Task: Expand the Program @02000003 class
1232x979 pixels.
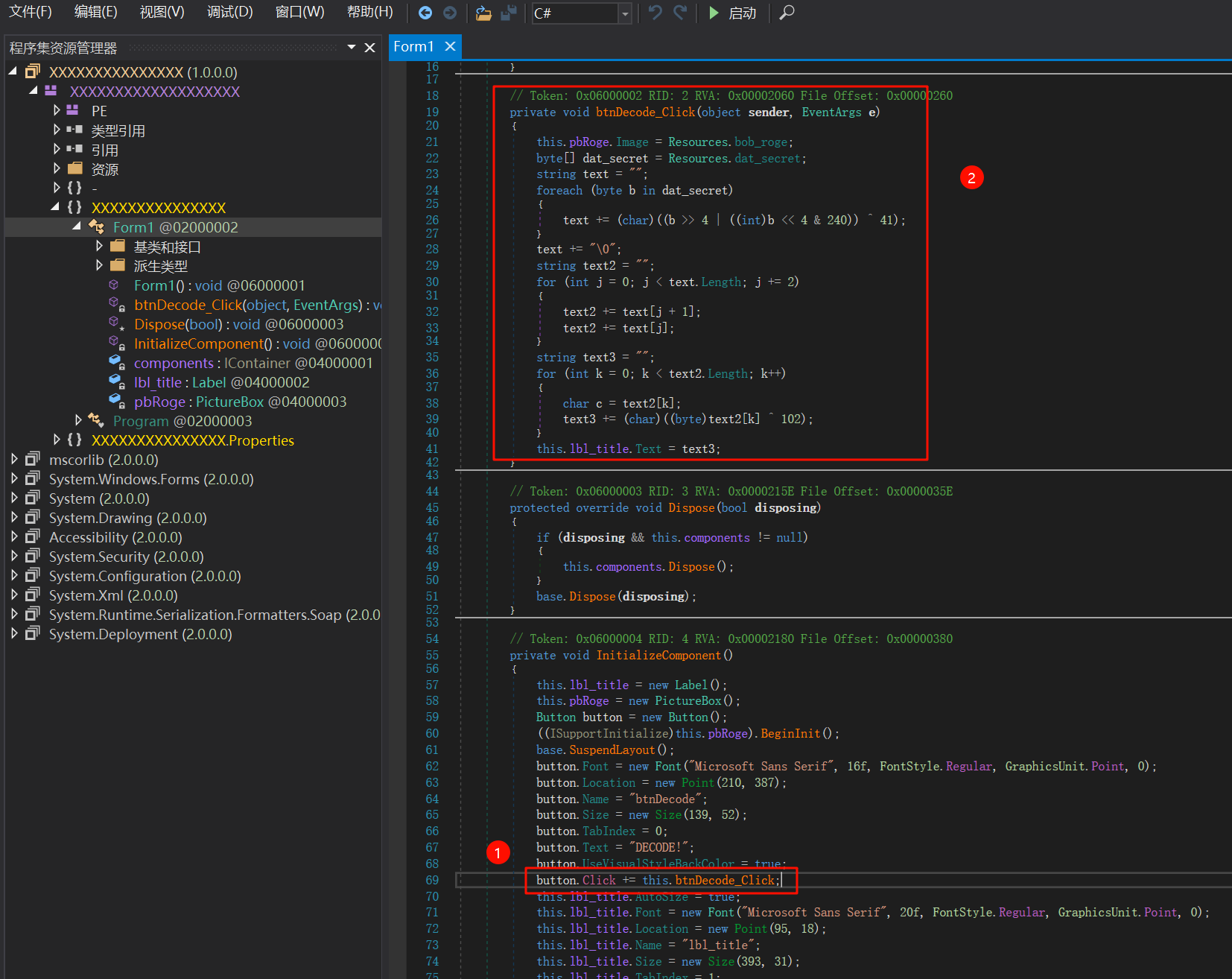Action: [x=78, y=419]
